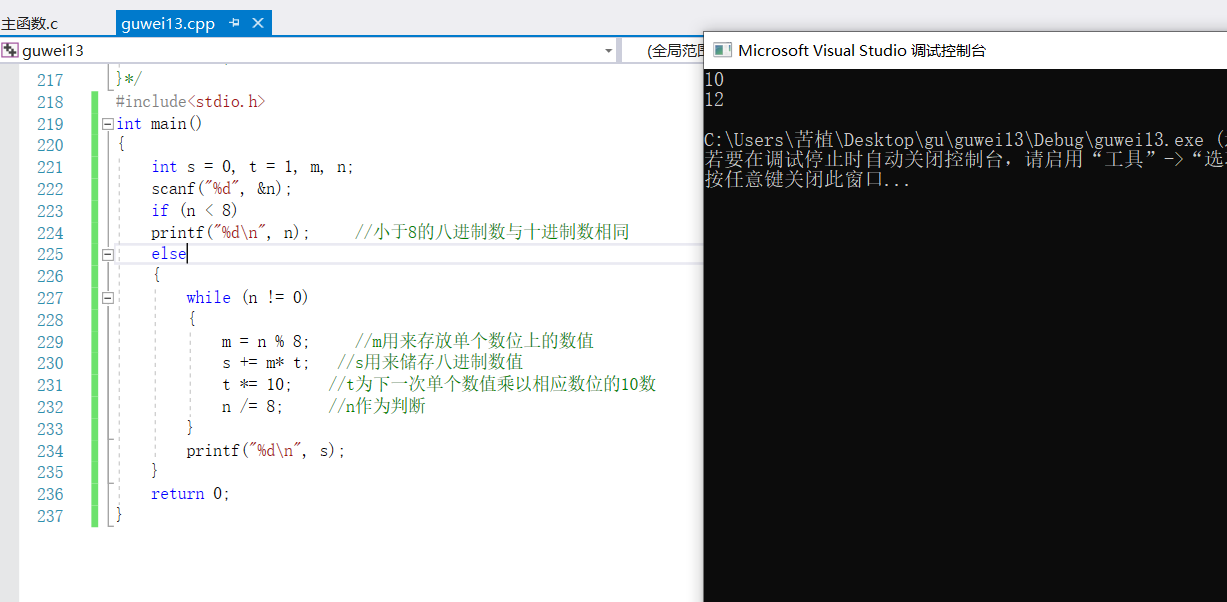Click the 'while (n != 0)' statement
The width and height of the screenshot is (1227, 602).
[248, 298]
